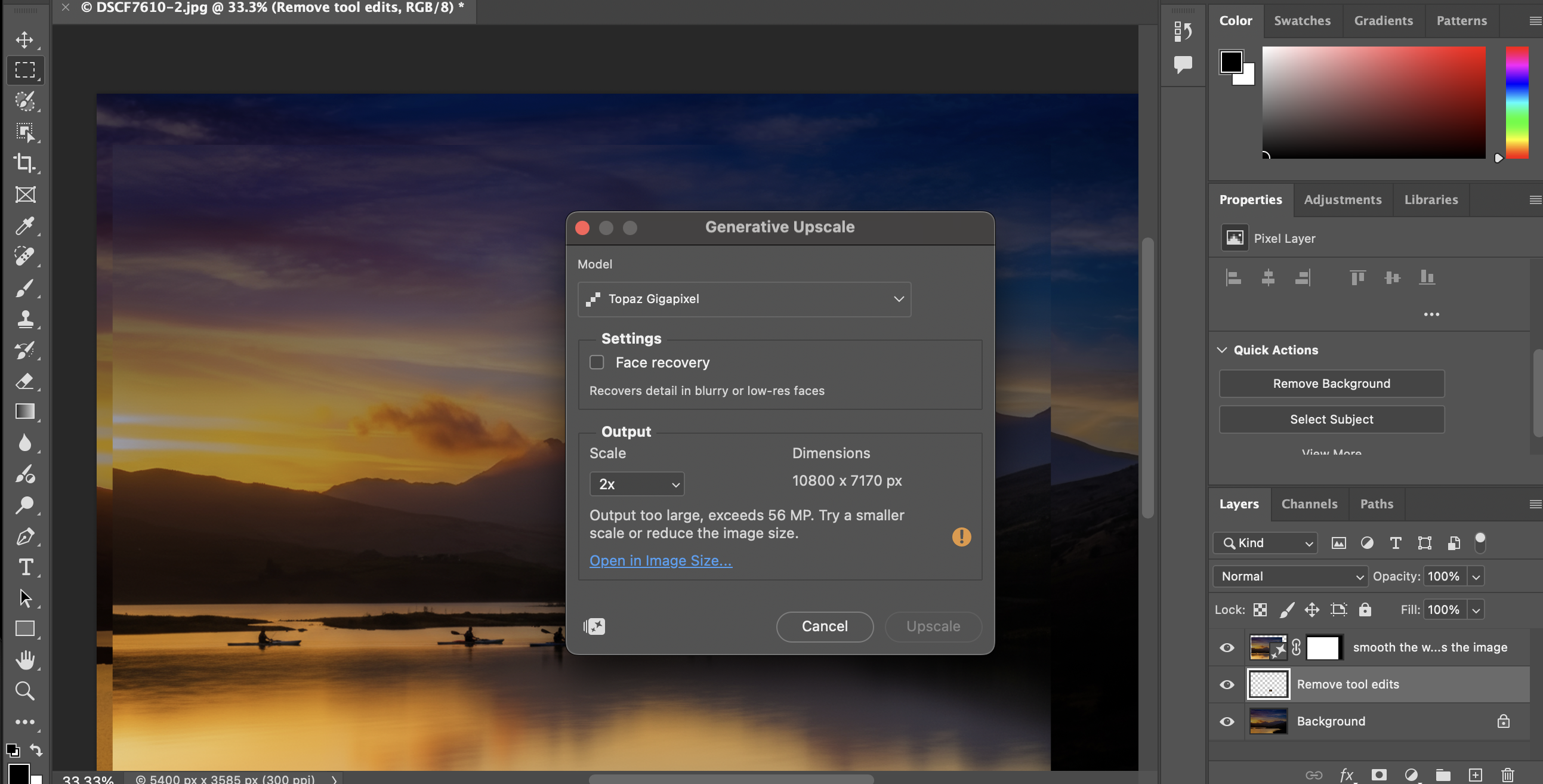Viewport: 1543px width, 784px height.
Task: Click the Remove Background button
Action: coord(1331,383)
